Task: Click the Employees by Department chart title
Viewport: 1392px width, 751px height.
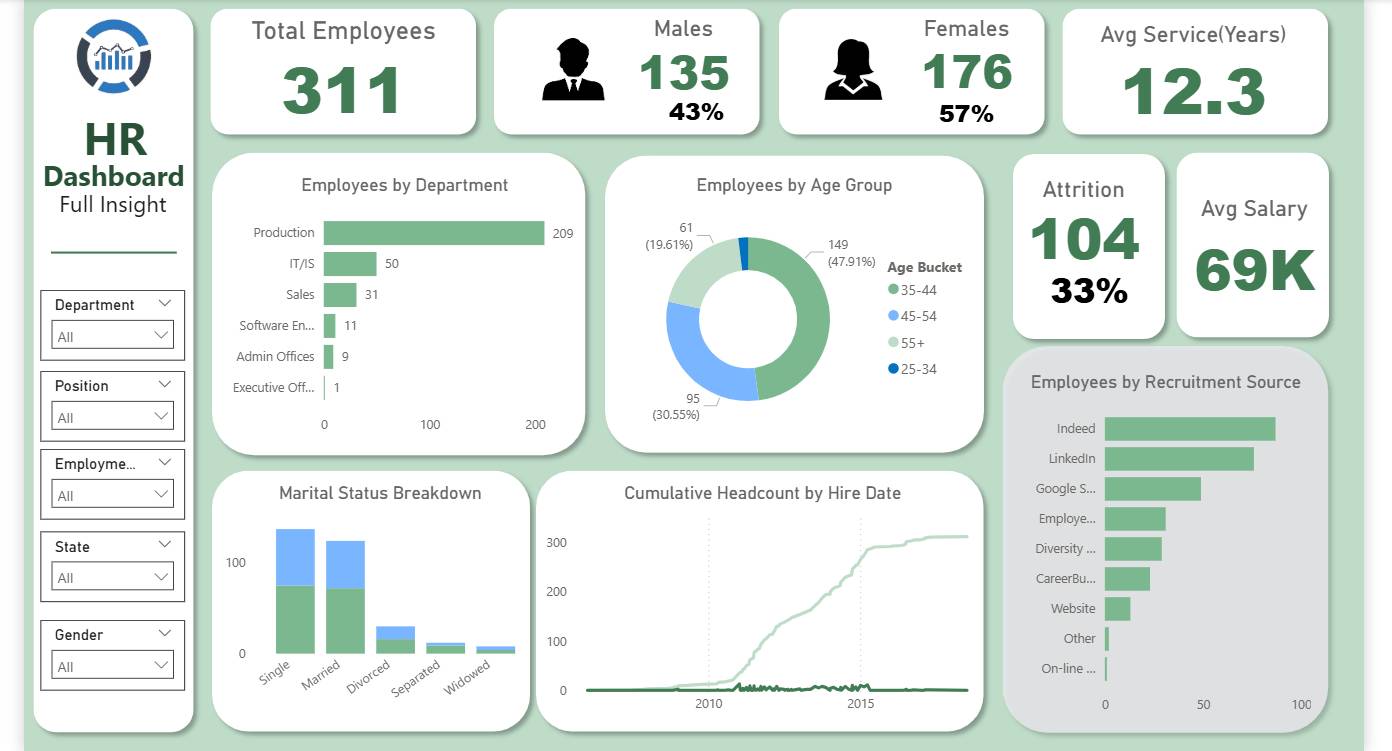Action: click(x=405, y=185)
